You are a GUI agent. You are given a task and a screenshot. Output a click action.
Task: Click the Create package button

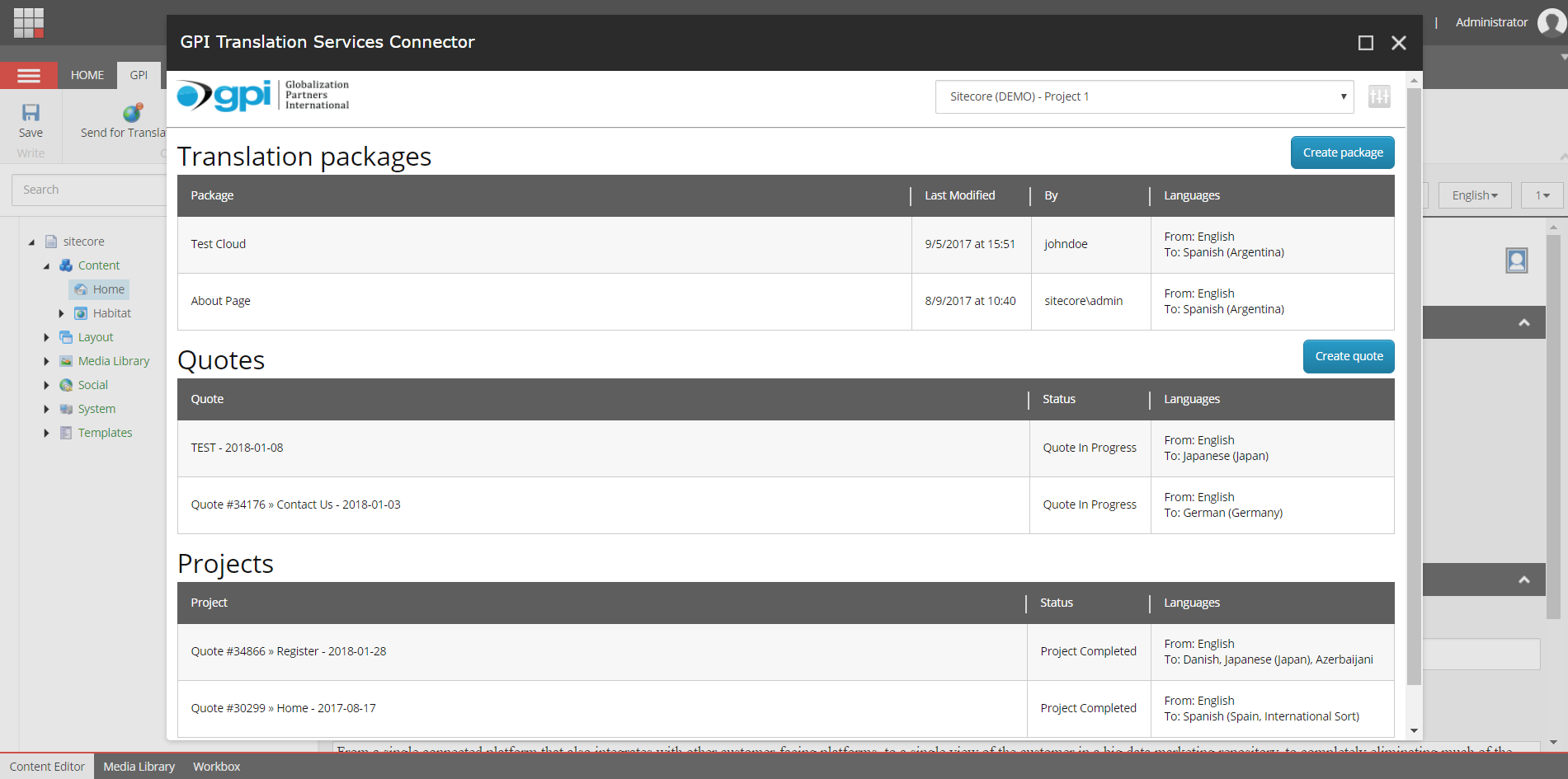pyautogui.click(x=1343, y=153)
